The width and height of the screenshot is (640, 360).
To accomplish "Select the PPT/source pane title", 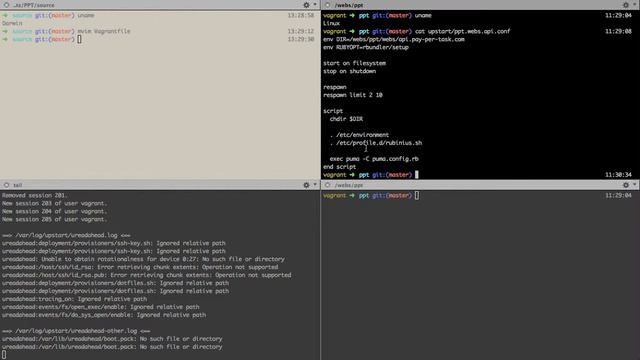I will 33,5.
